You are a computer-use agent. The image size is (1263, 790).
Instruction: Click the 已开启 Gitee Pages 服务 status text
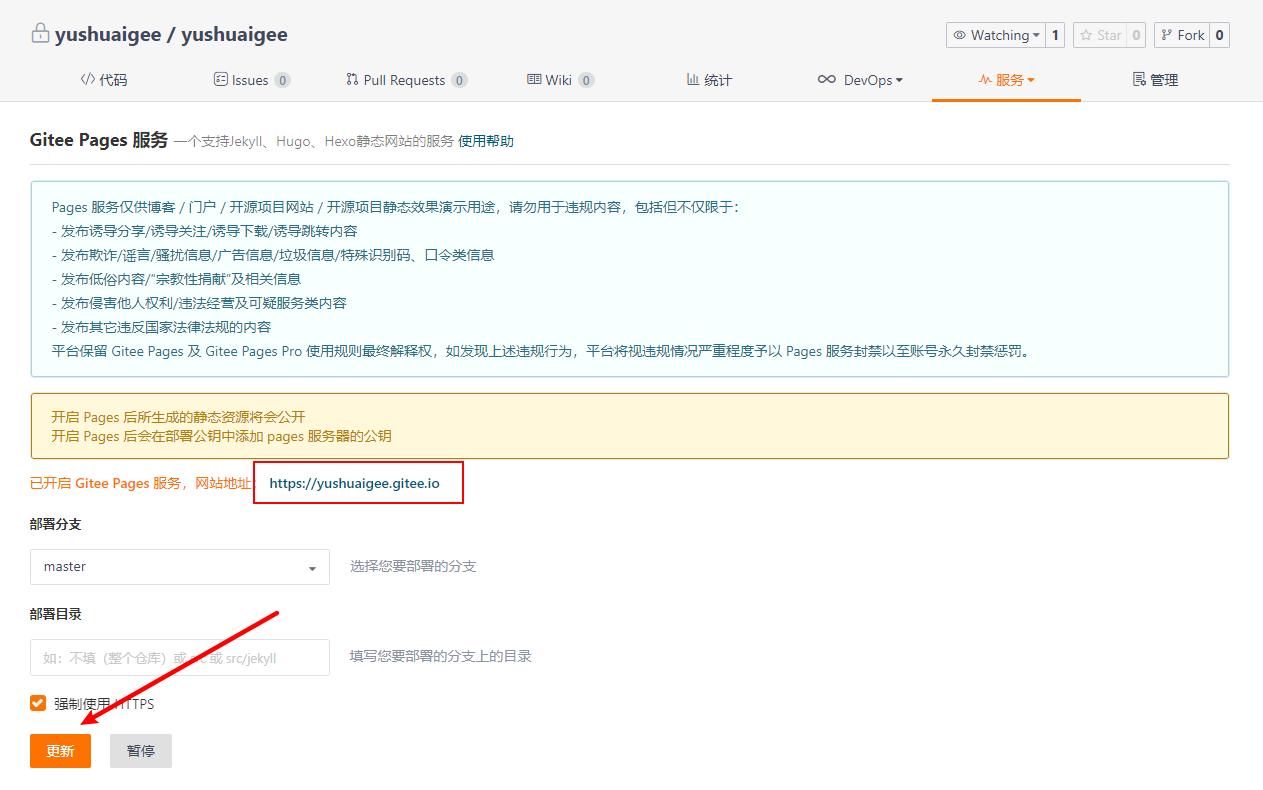pyautogui.click(x=139, y=483)
